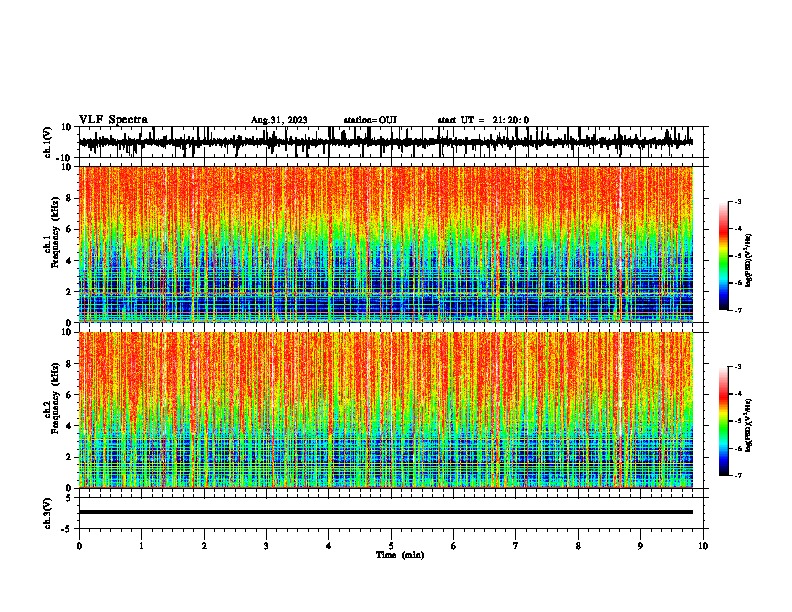Image resolution: width=792 pixels, height=612 pixels.
Task: Click the '-3' label on ch.1 color scale
Action: 738,202
